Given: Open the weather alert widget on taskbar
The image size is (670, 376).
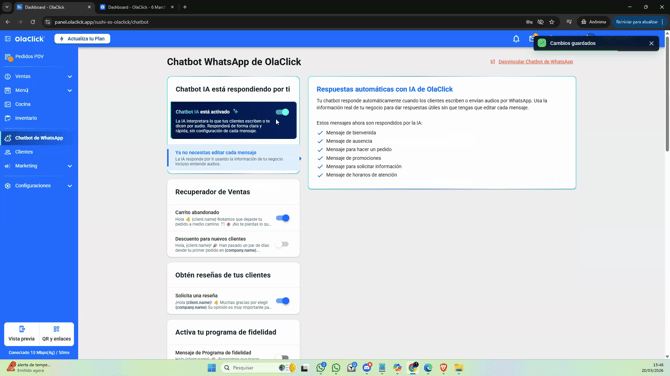Looking at the screenshot, I should [x=29, y=367].
